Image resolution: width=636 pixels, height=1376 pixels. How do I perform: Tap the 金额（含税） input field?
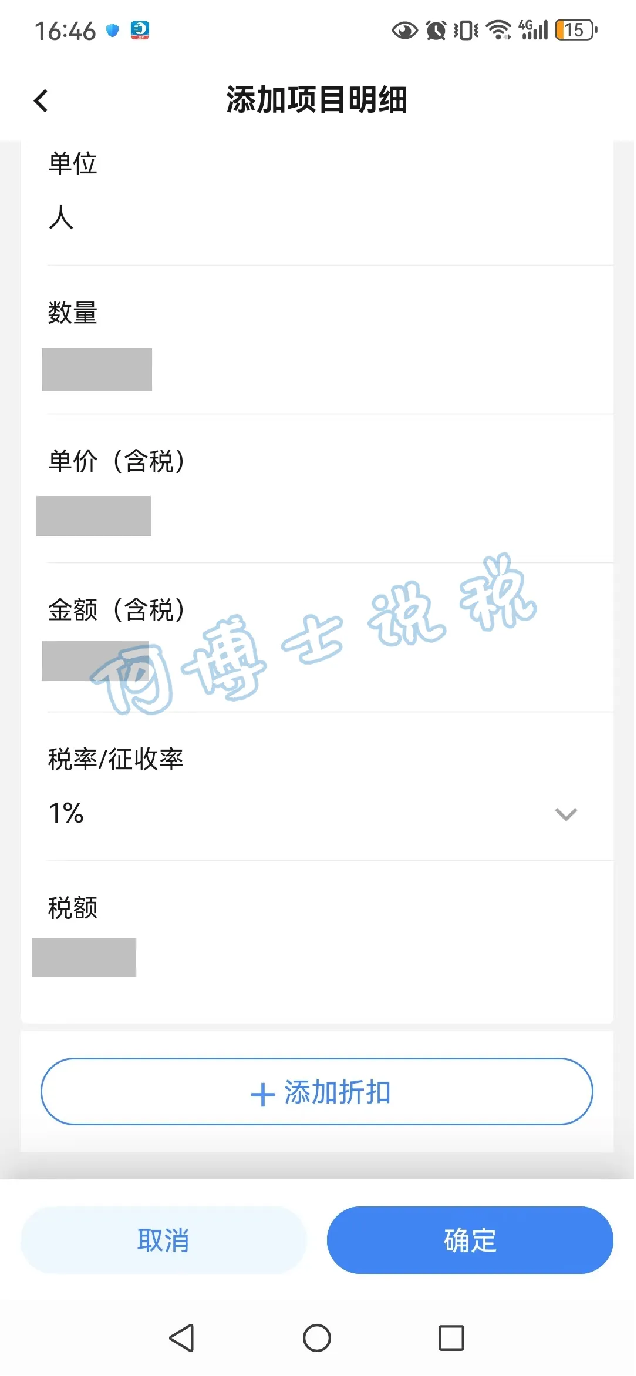click(x=96, y=661)
